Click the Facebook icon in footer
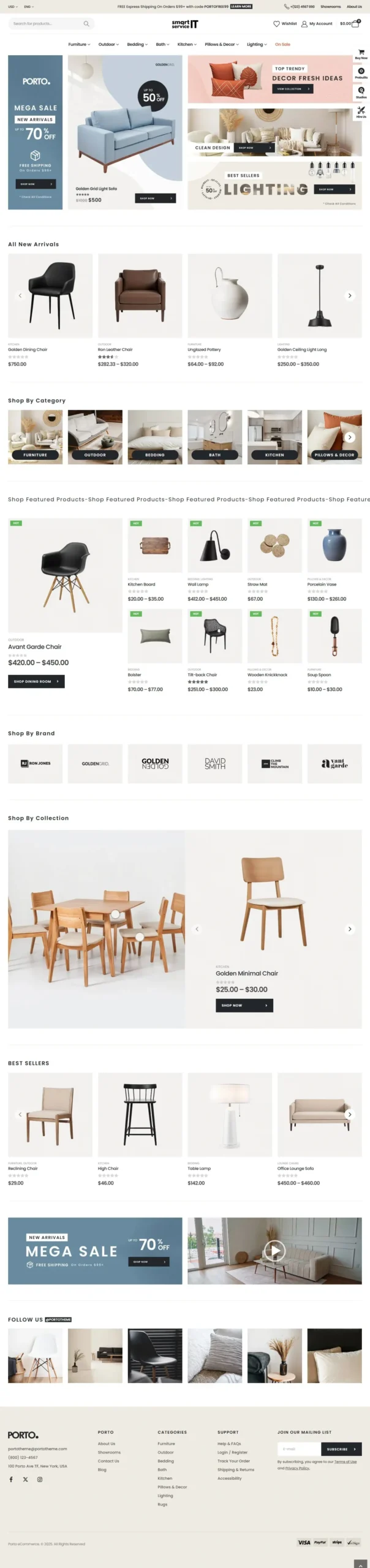The height and width of the screenshot is (1568, 370). [x=11, y=1479]
